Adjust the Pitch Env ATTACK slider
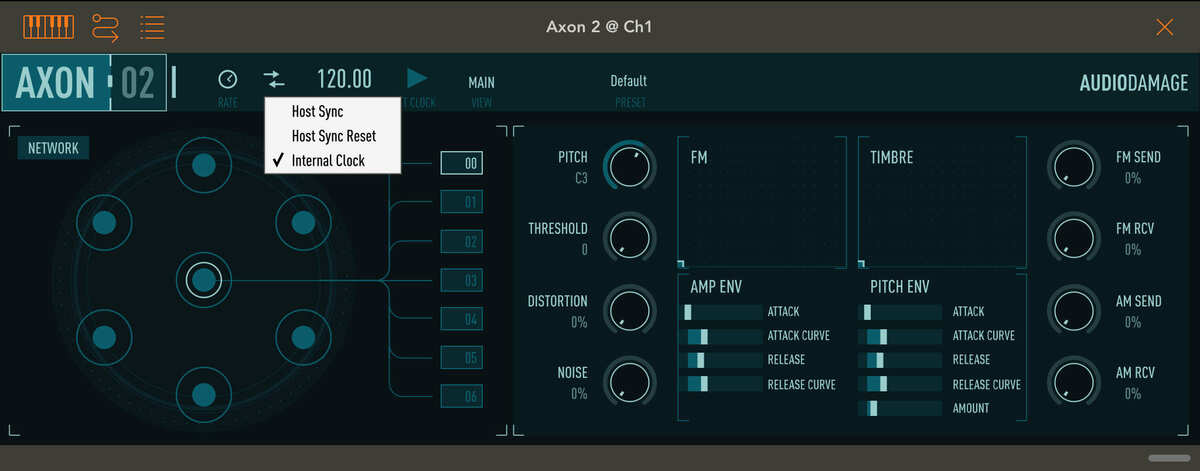1200x471 pixels. pyautogui.click(x=903, y=312)
